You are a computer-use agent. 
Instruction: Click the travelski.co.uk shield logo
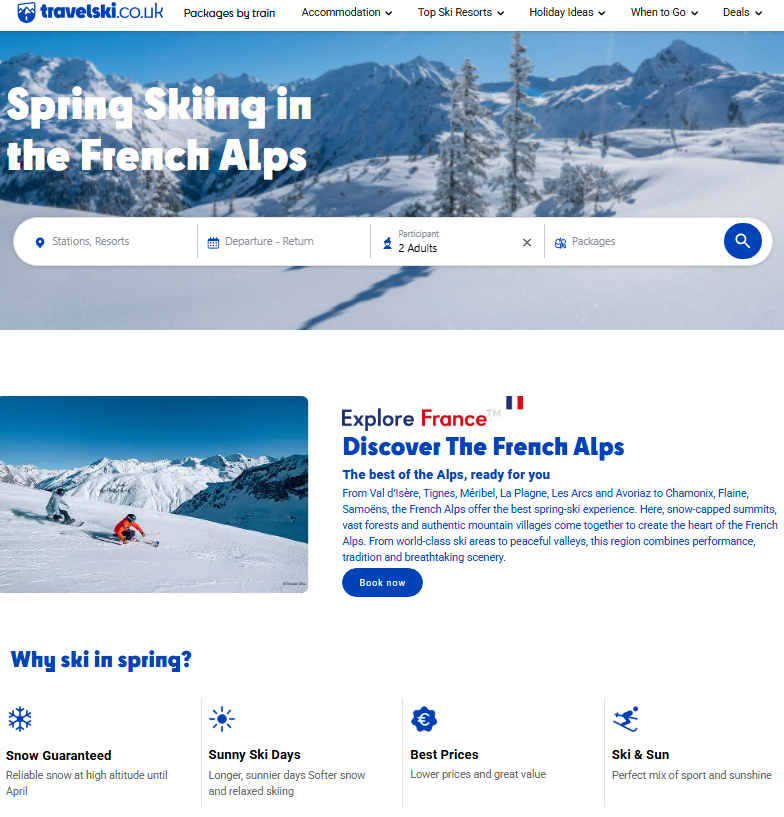(26, 13)
